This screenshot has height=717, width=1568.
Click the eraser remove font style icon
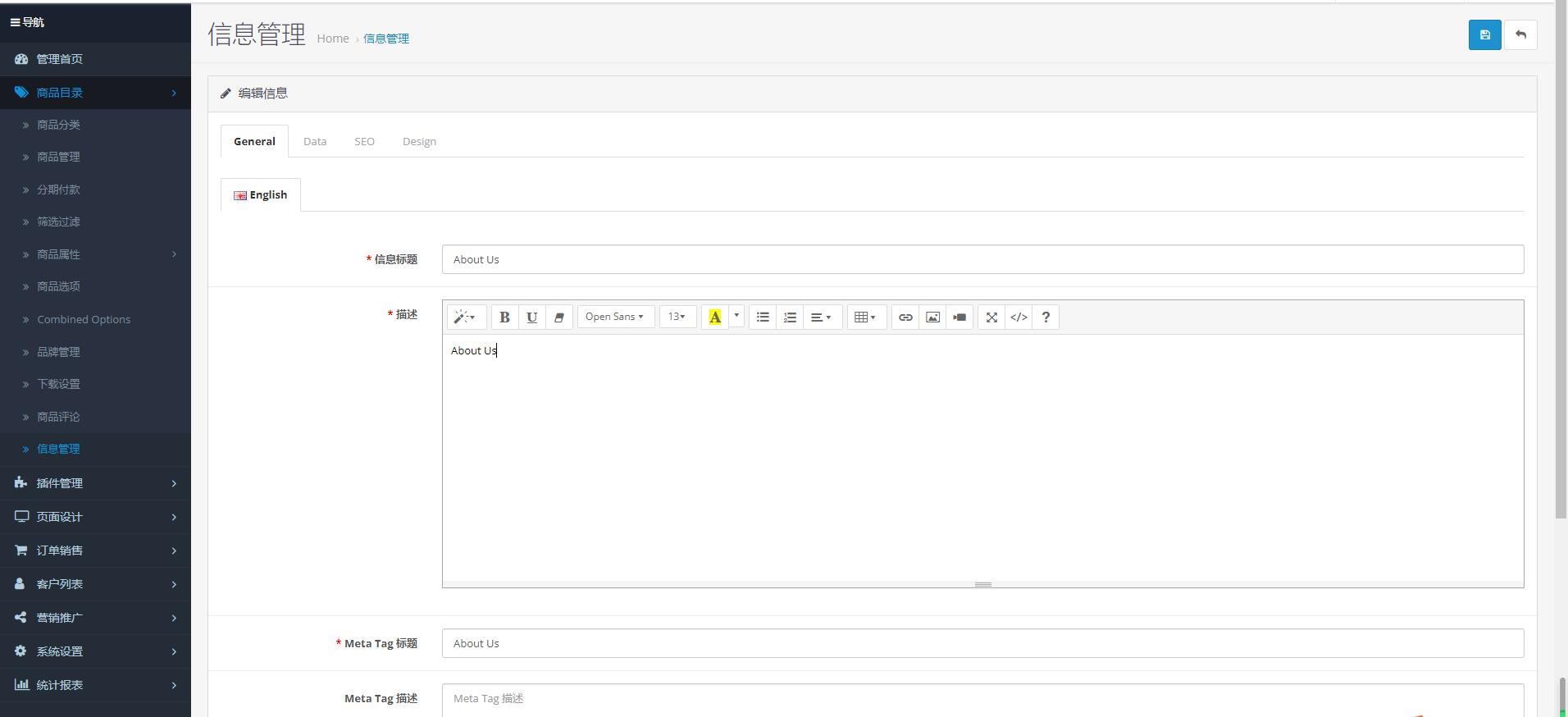[558, 317]
